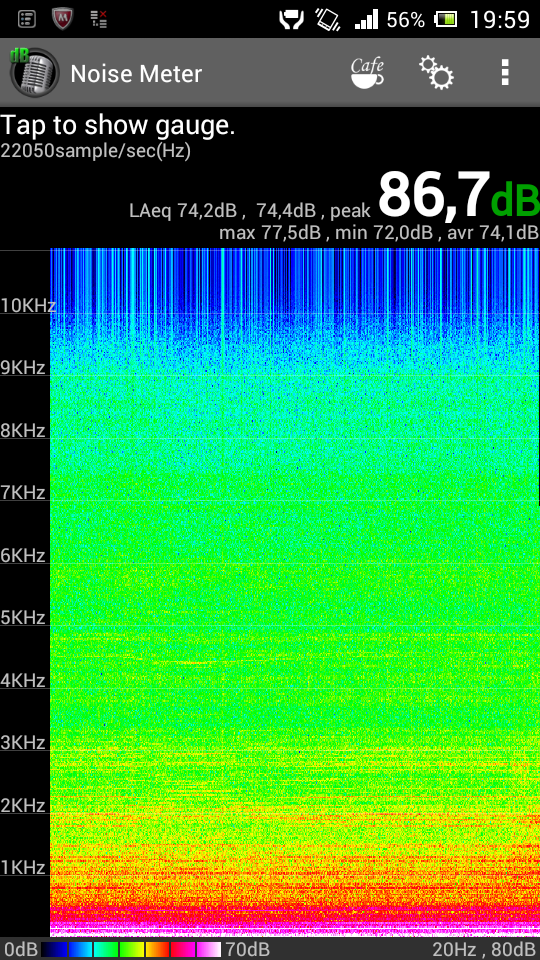Tap the blue swatch in color legend
Viewport: 540px width, 960px height.
[x=80, y=950]
